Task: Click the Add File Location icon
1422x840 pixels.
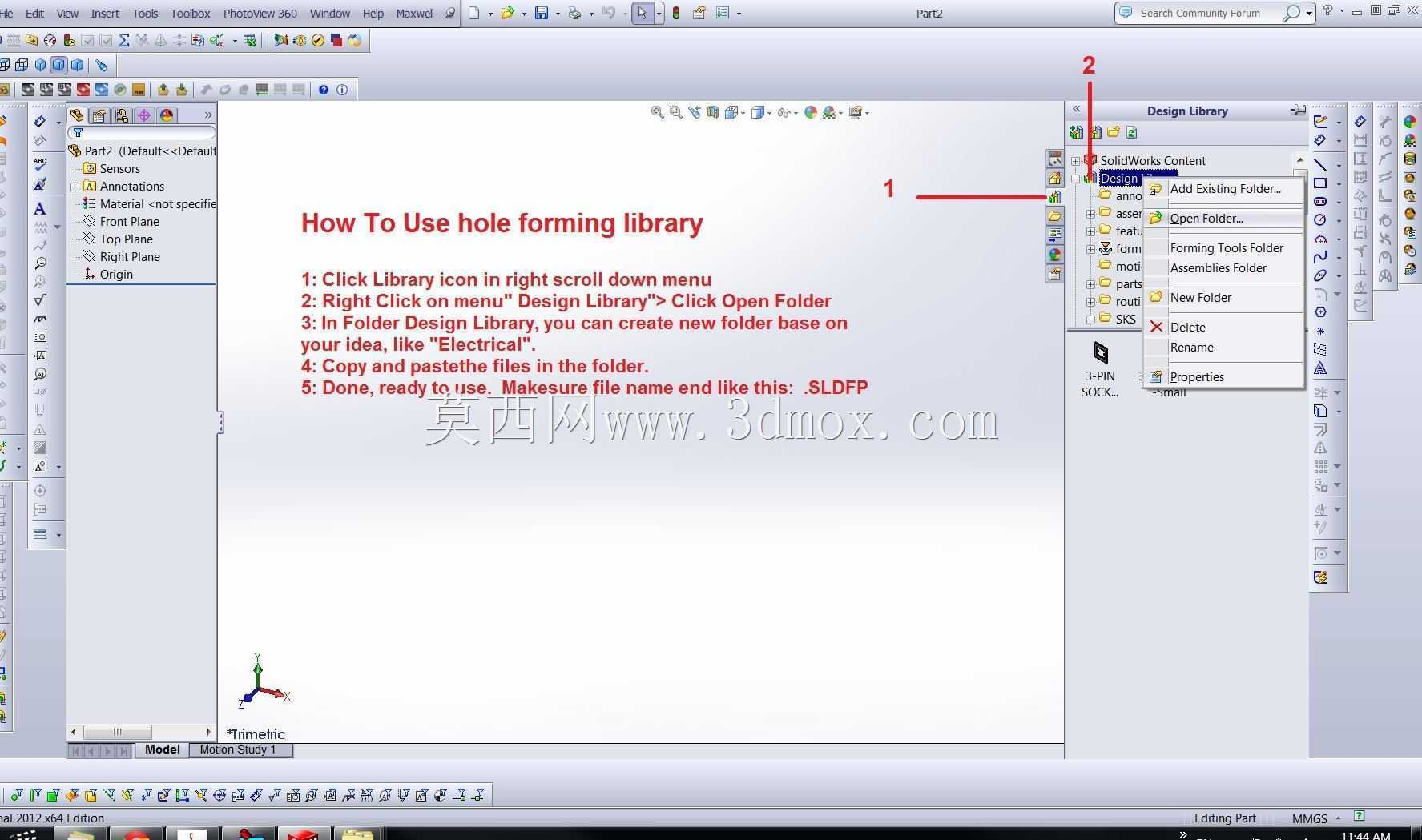Action: click(x=1095, y=132)
